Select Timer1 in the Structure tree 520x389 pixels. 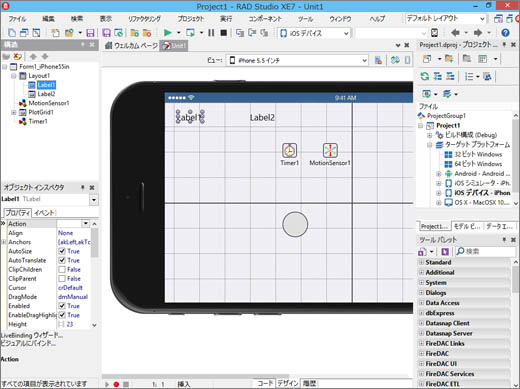38,121
